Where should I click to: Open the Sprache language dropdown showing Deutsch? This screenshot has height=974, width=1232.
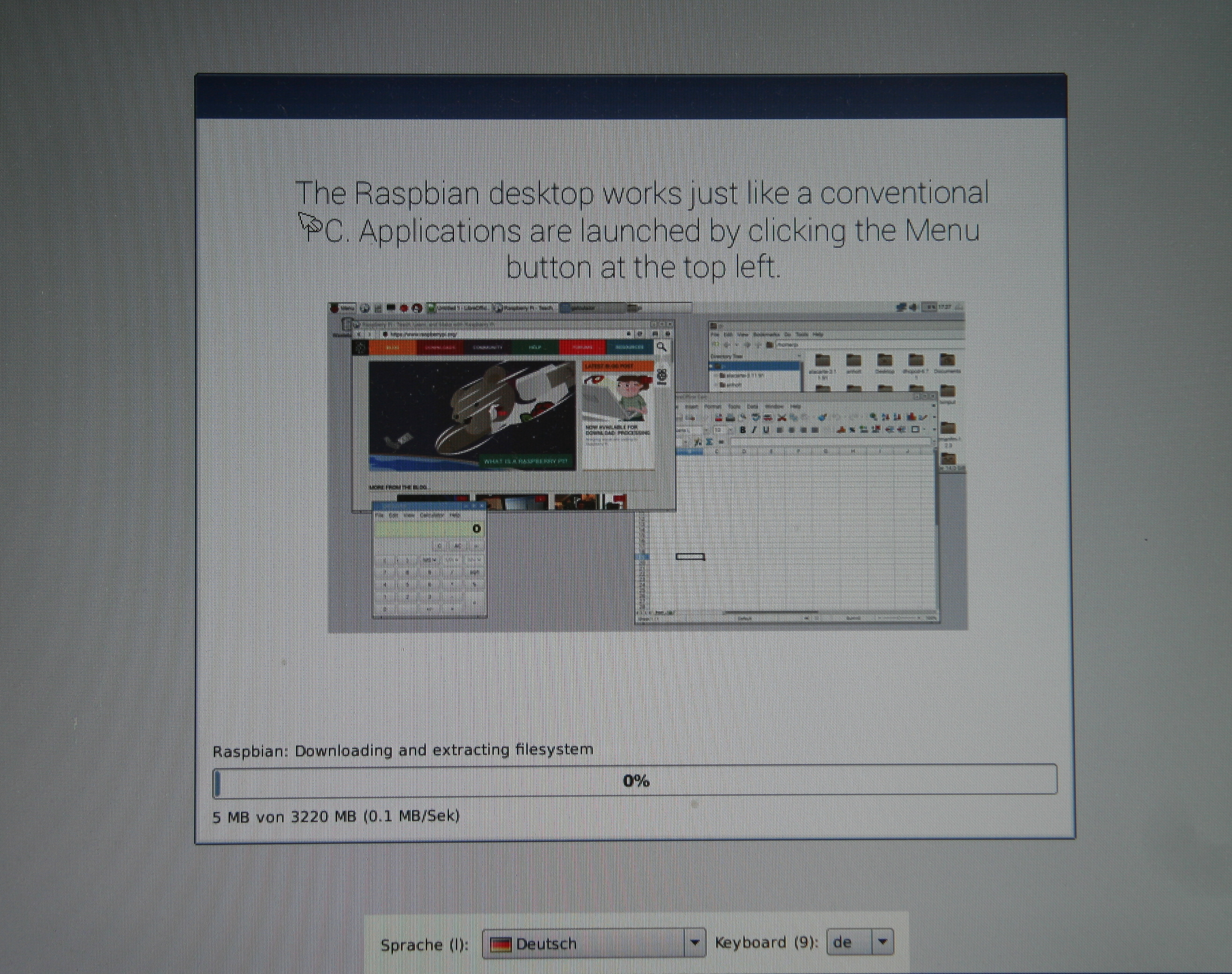pyautogui.click(x=594, y=943)
